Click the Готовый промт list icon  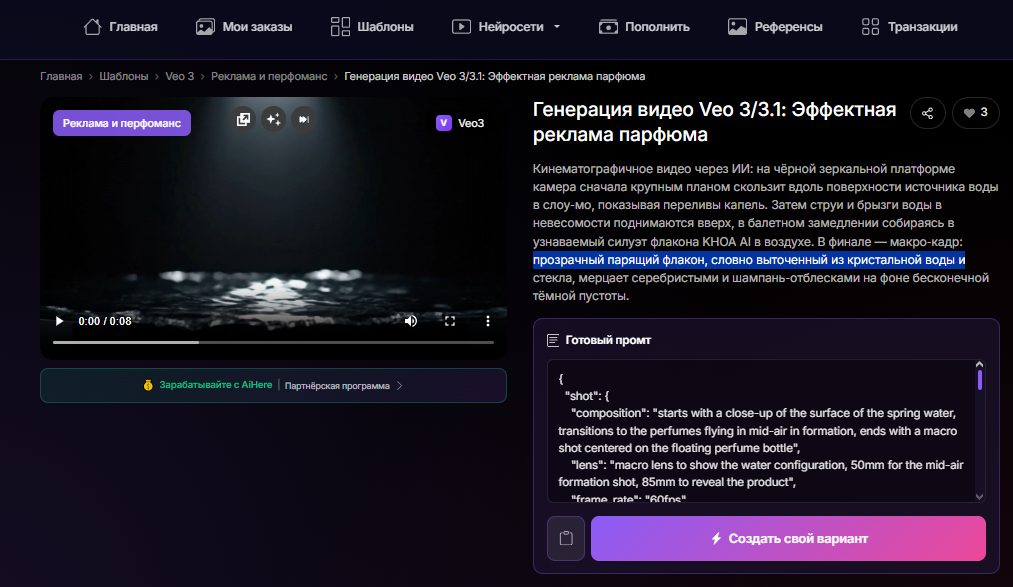click(551, 339)
